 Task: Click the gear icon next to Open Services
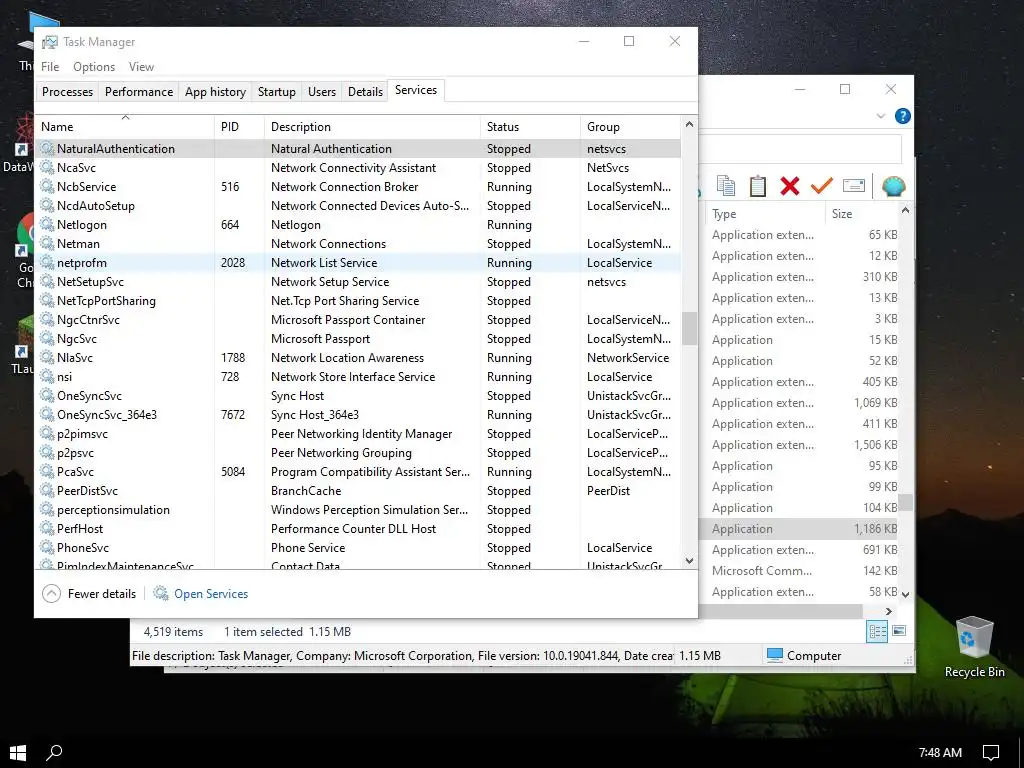(161, 593)
